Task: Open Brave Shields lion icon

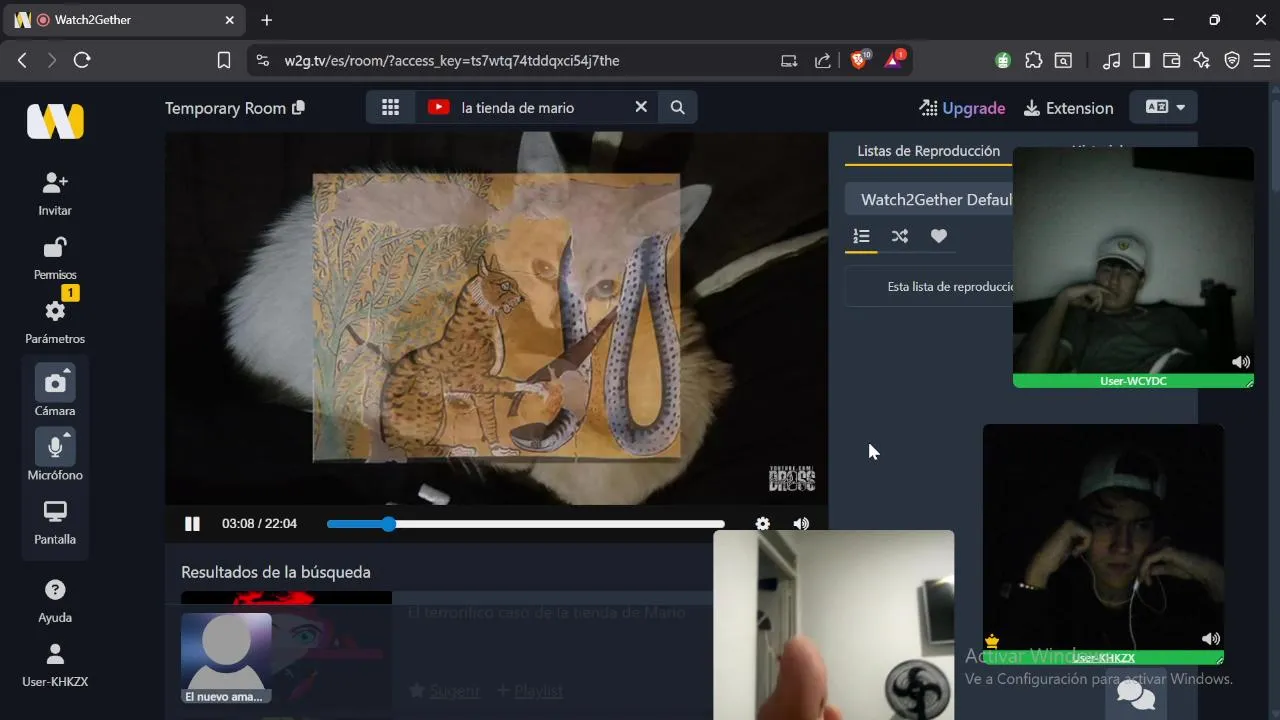Action: click(859, 60)
